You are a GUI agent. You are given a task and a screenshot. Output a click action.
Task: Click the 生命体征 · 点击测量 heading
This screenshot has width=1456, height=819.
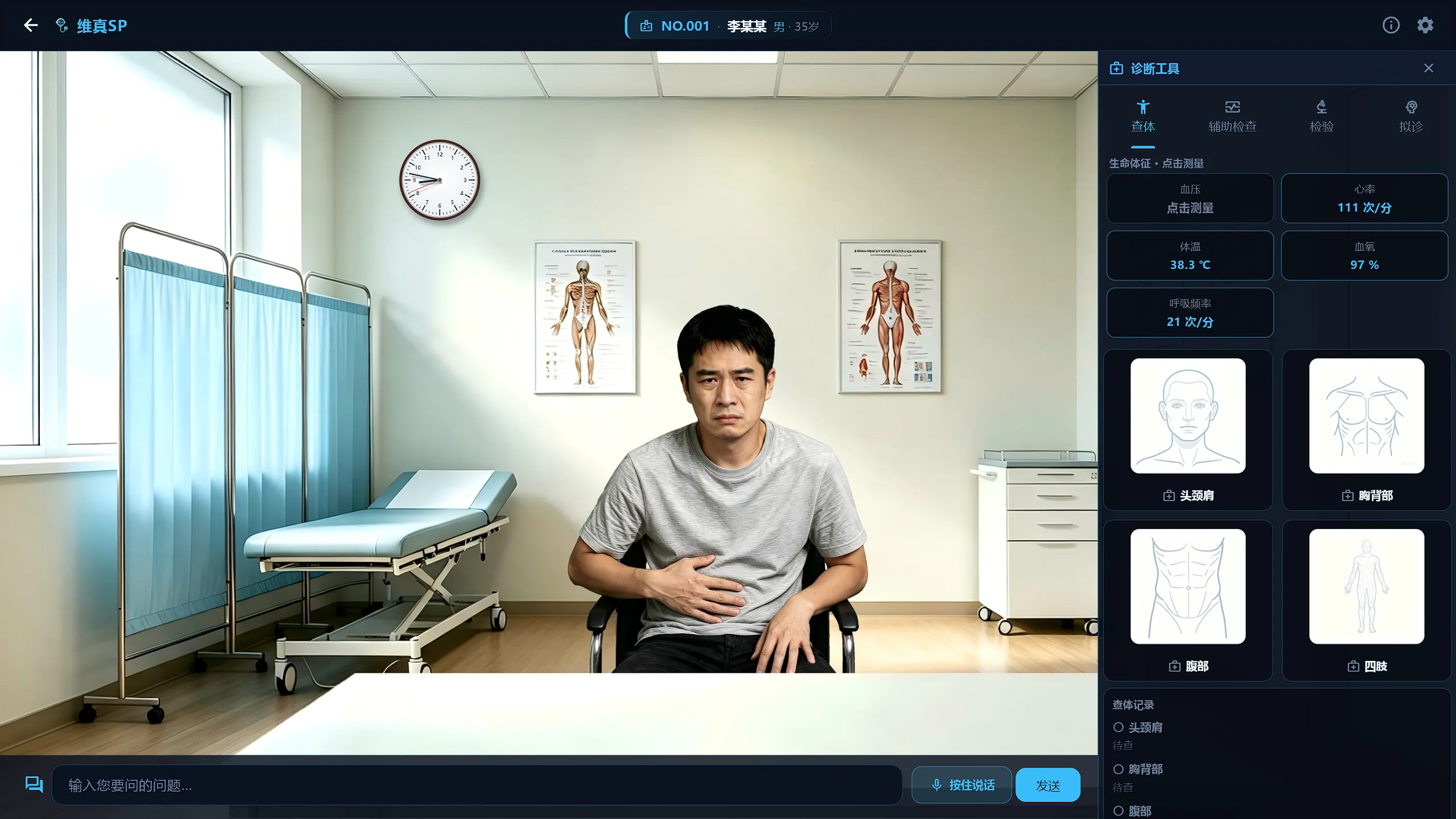[x=1156, y=163]
